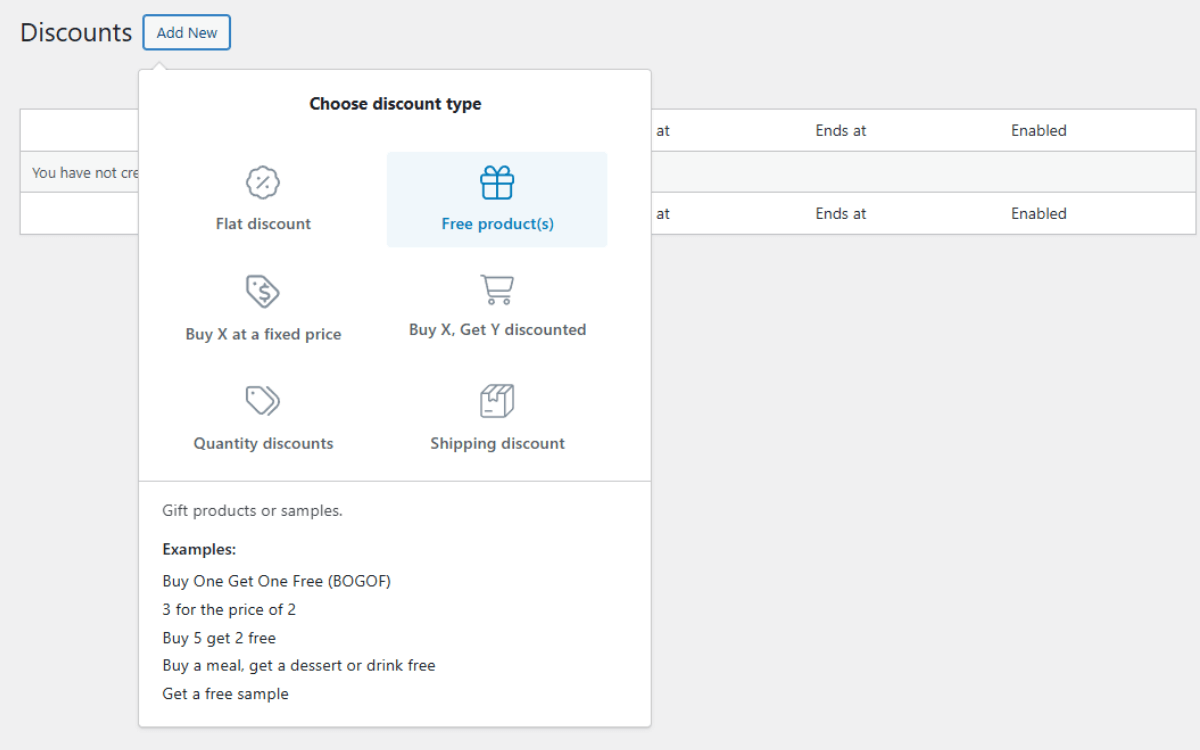Click the "Buy One Get One Free (BOGOF)" example
This screenshot has width=1200, height=750.
point(276,581)
